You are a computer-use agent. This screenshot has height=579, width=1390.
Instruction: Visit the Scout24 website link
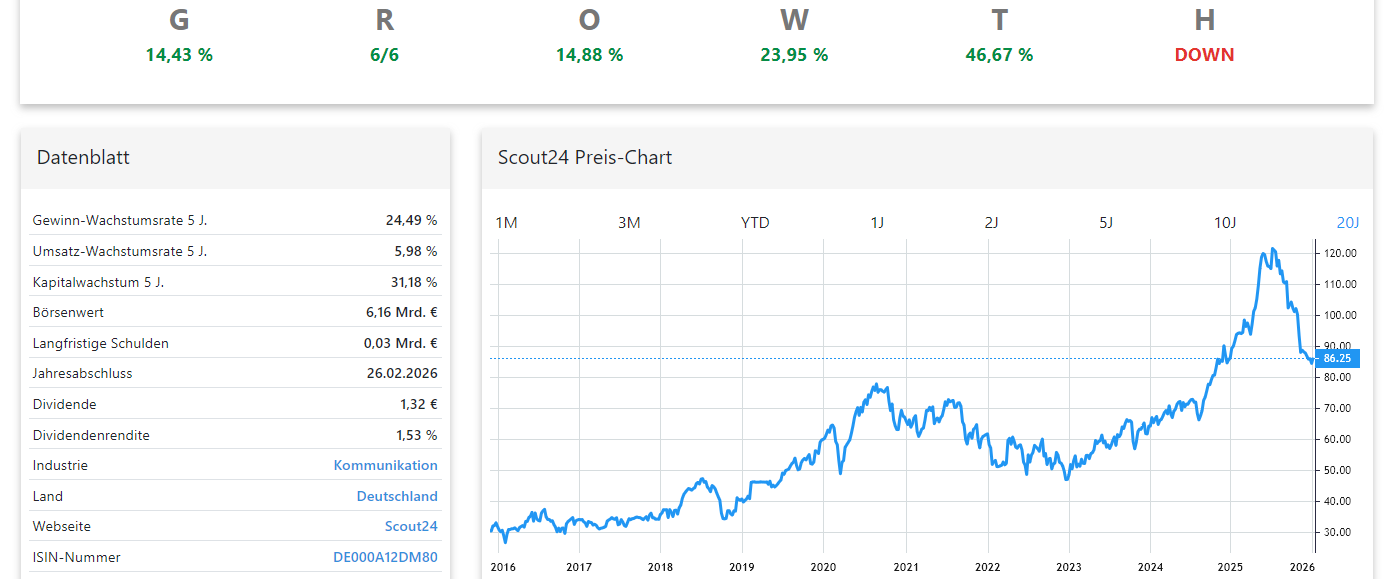[x=411, y=526]
